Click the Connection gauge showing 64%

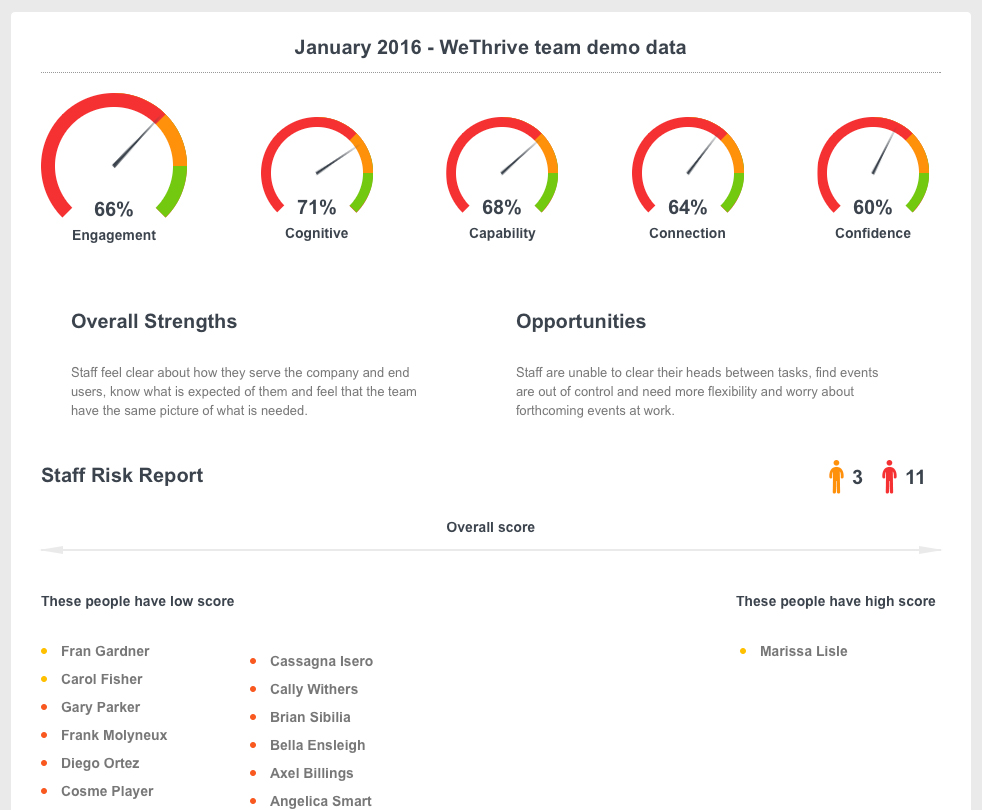click(x=687, y=165)
